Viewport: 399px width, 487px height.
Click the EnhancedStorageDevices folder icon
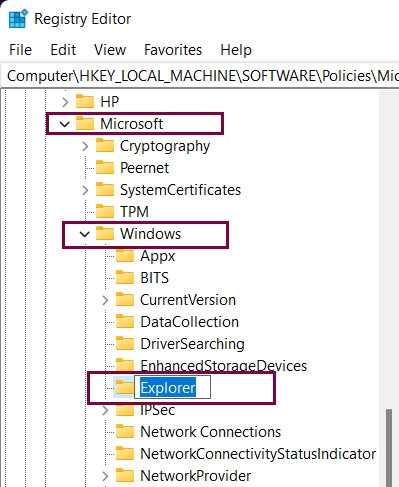pyautogui.click(x=125, y=365)
